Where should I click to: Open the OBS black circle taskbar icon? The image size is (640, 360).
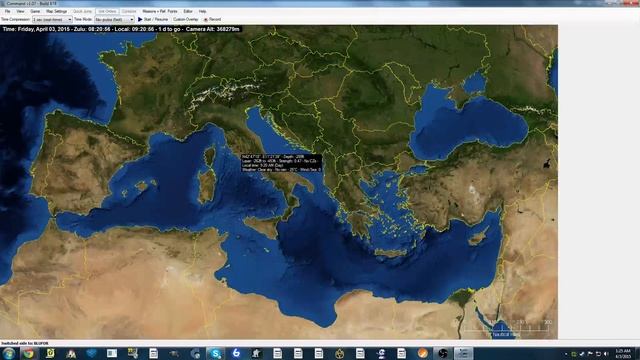click(443, 353)
